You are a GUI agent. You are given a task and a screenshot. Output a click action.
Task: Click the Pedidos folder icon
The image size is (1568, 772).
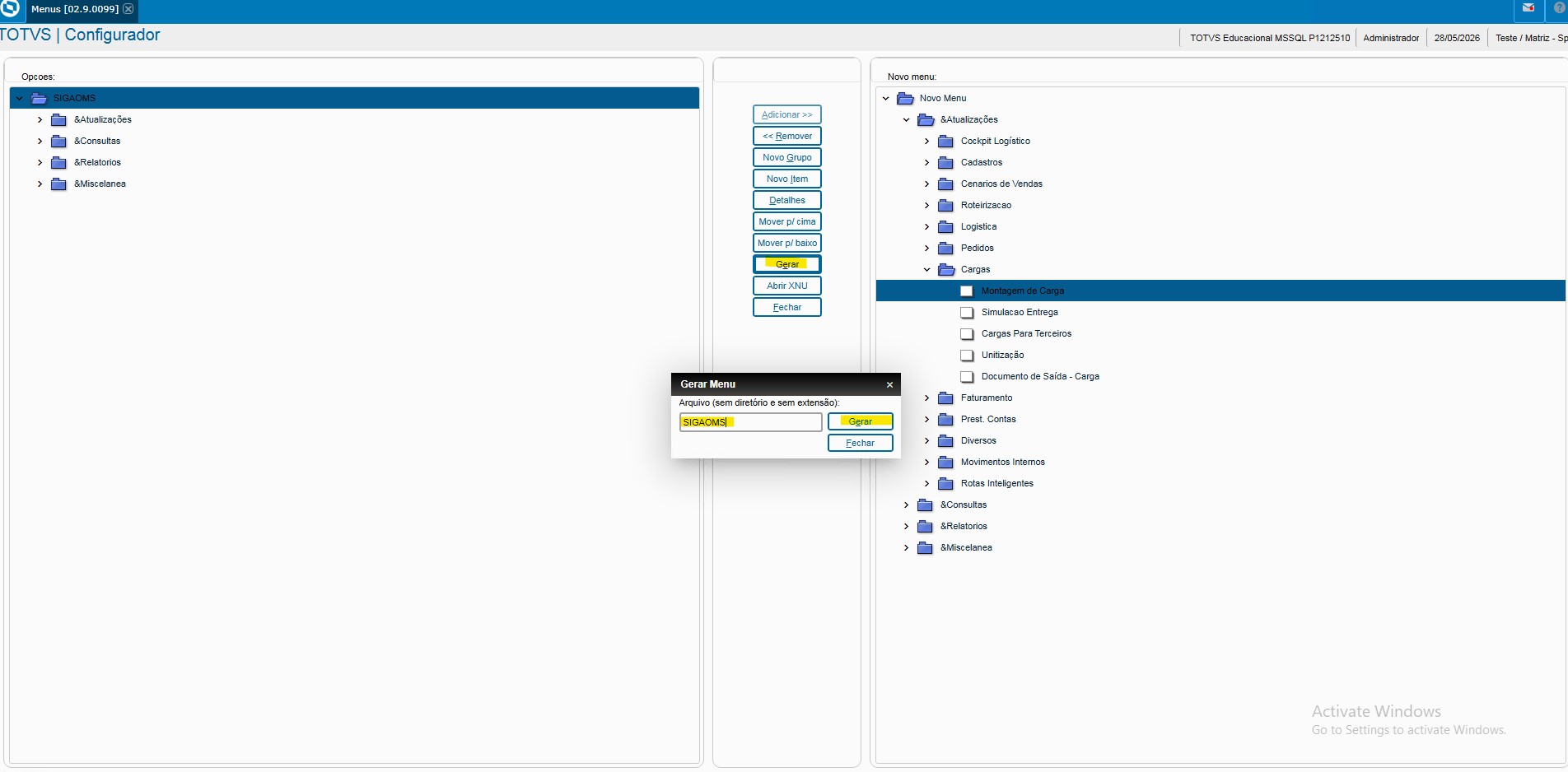tap(946, 248)
